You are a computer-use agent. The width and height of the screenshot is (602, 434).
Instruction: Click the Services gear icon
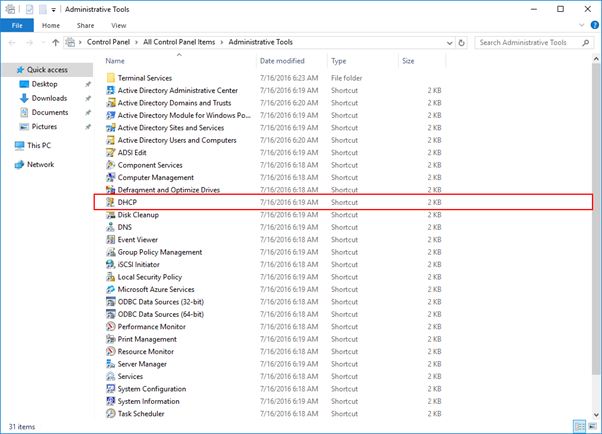point(111,376)
